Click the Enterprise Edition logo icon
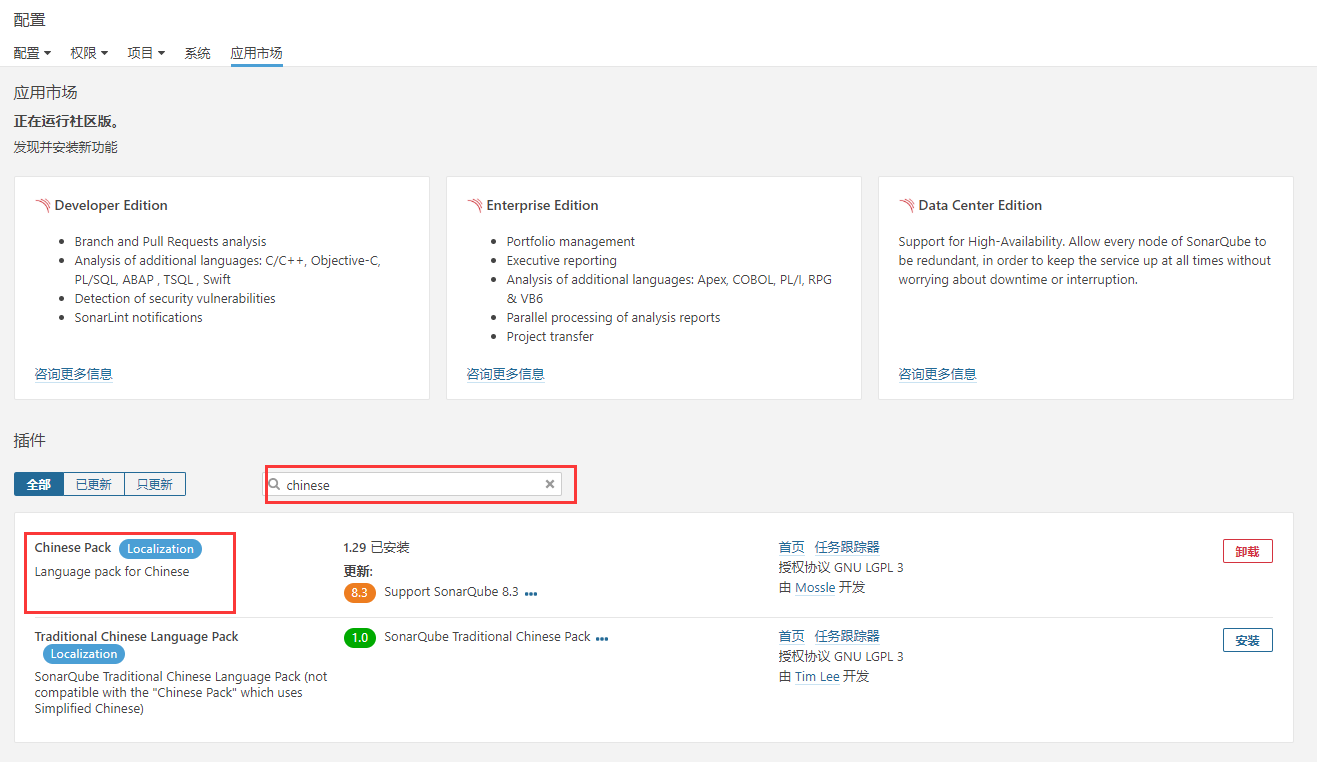This screenshot has width=1317, height=762. pos(474,205)
